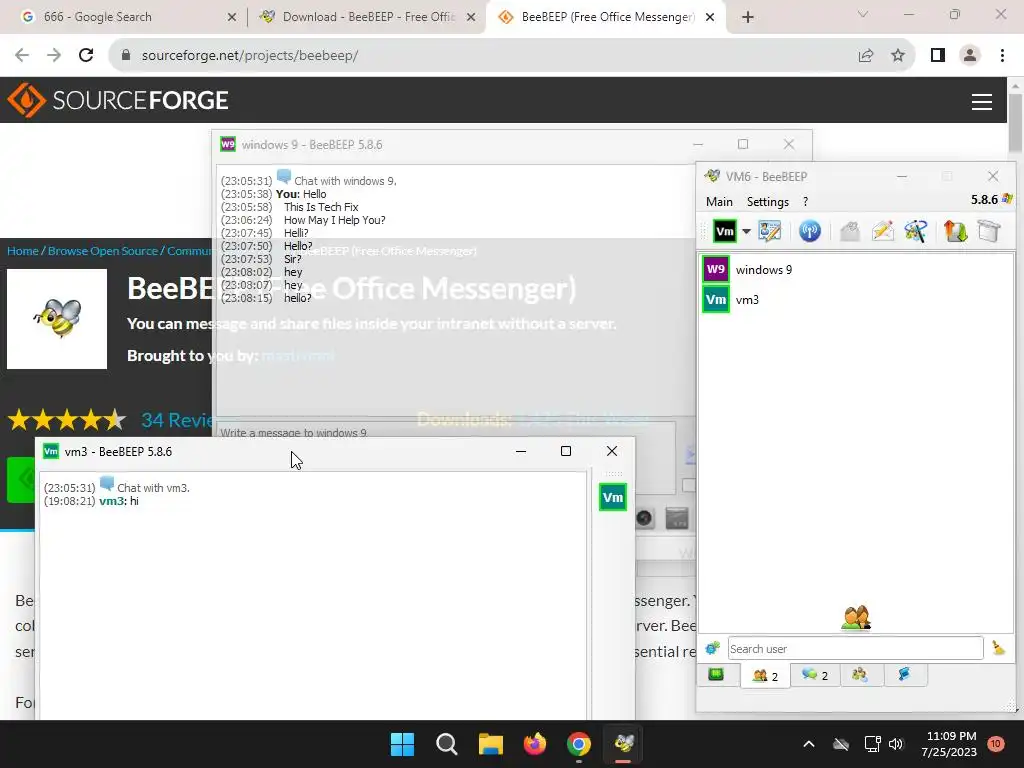
Task: Select user windows 9 in the list
Action: coord(763,270)
